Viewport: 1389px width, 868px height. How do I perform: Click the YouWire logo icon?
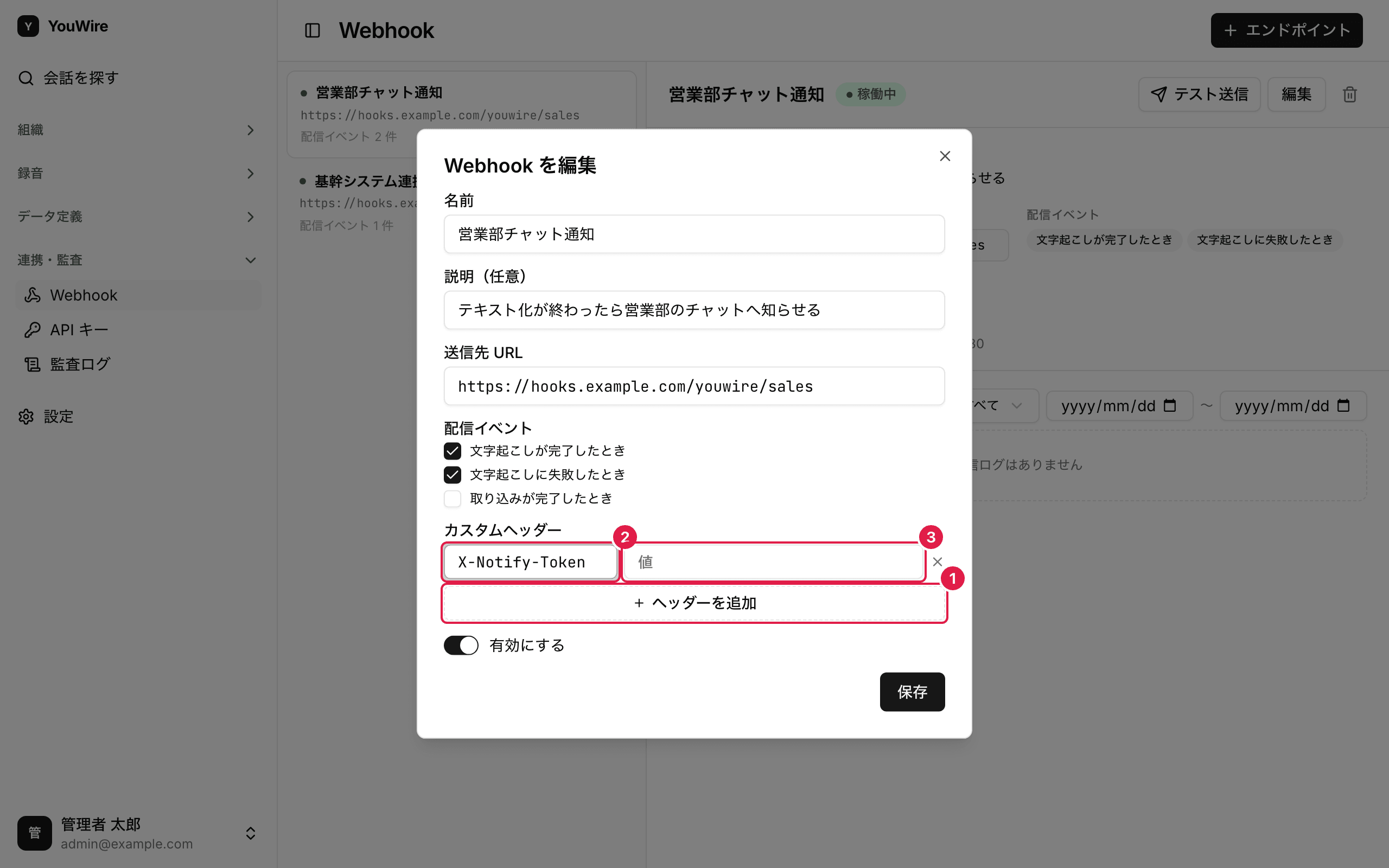point(28,27)
